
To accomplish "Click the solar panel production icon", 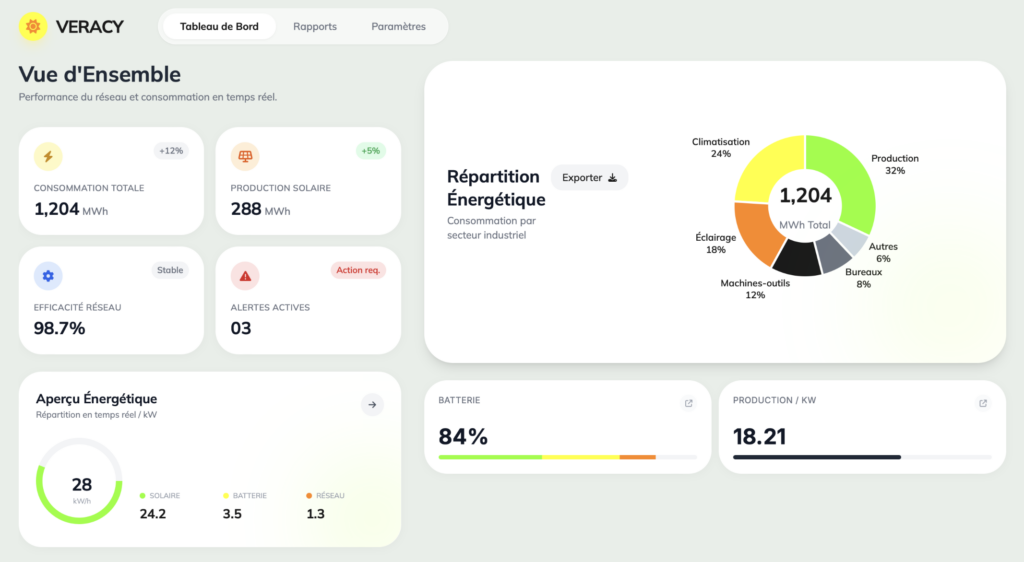I will point(245,156).
